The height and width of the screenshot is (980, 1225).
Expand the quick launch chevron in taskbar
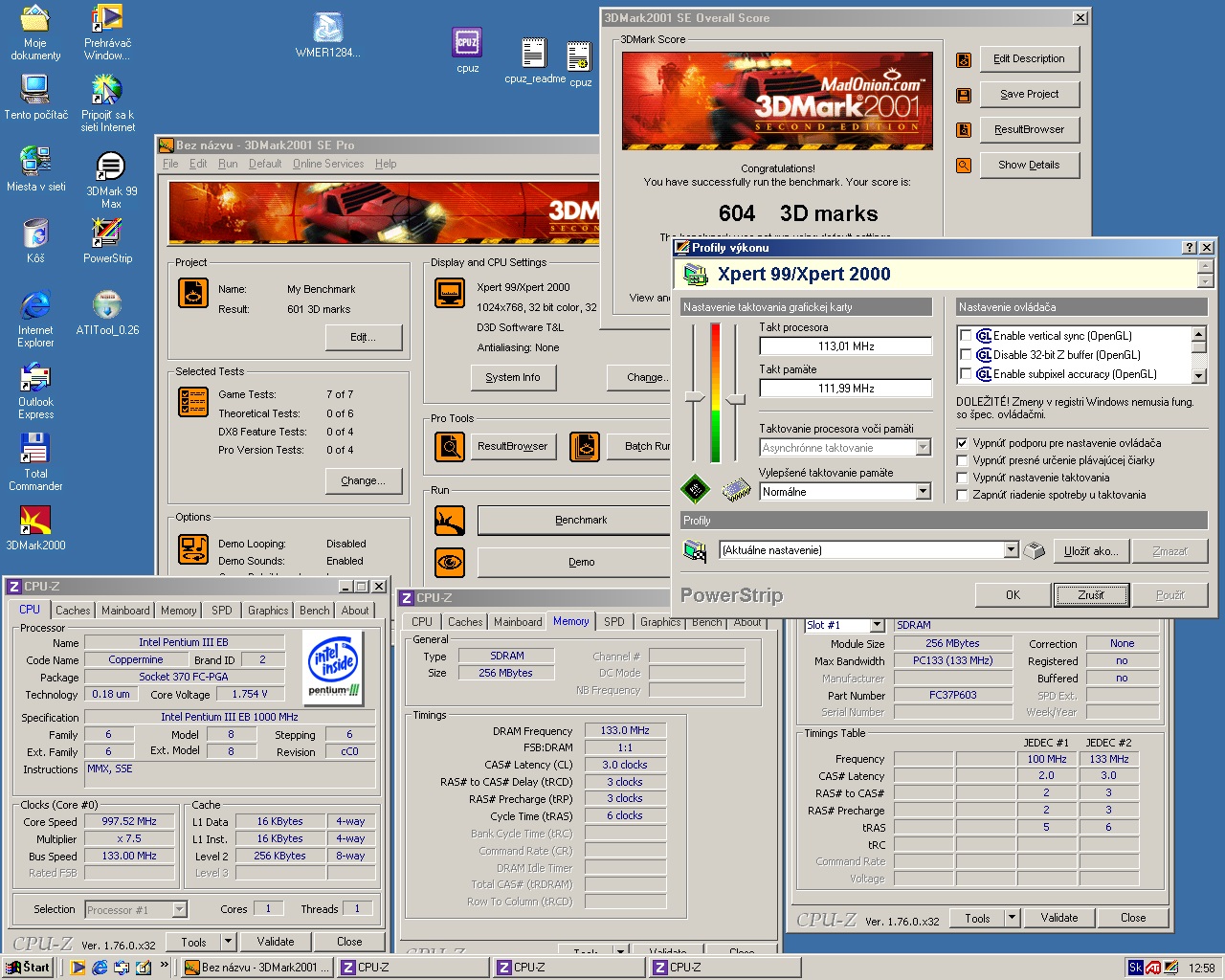click(165, 966)
